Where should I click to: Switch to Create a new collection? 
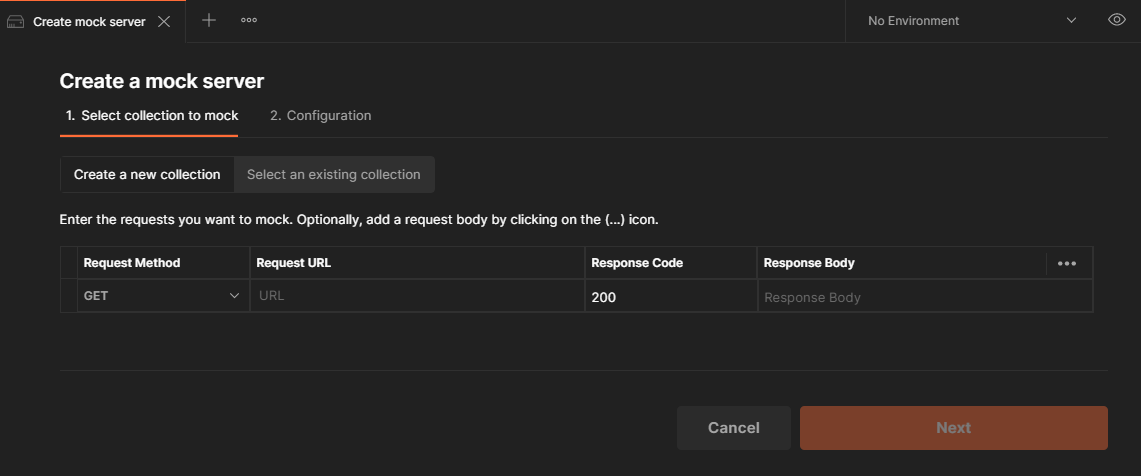147,175
